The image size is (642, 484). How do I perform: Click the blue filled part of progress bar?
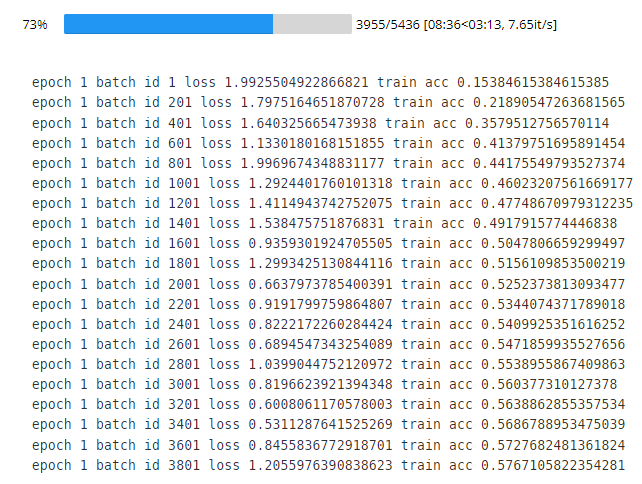168,24
